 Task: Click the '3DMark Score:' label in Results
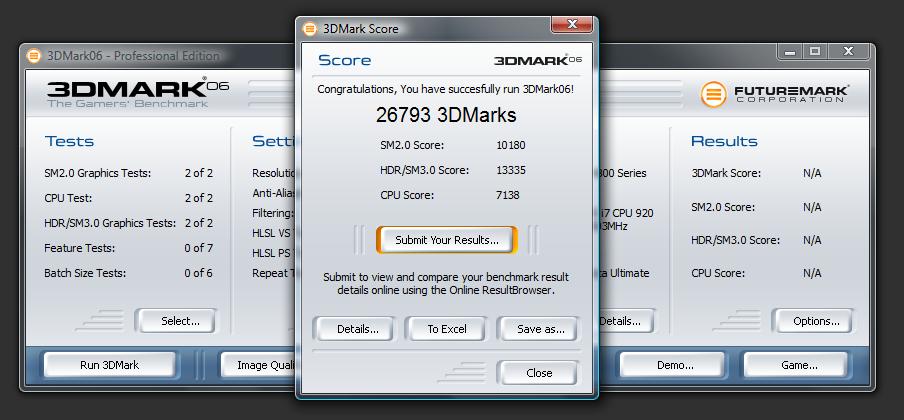[726, 173]
